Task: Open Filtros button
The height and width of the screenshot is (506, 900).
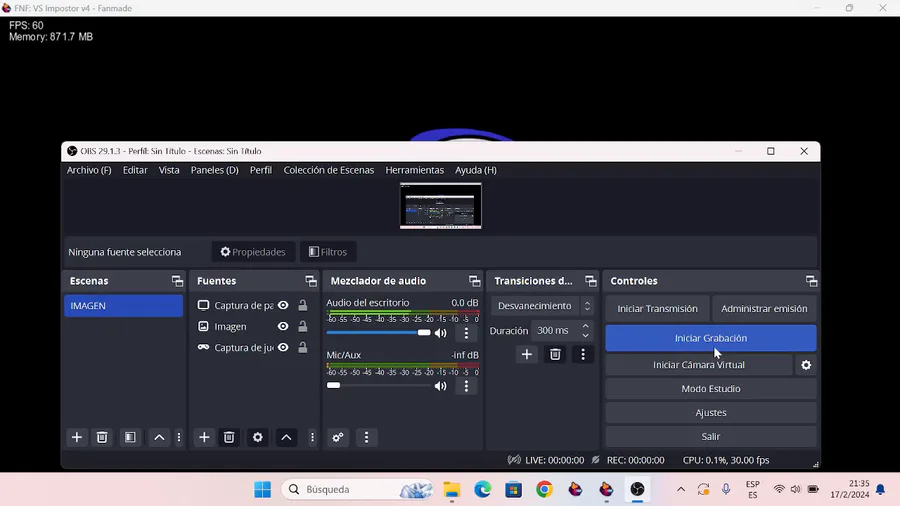Action: click(x=328, y=252)
